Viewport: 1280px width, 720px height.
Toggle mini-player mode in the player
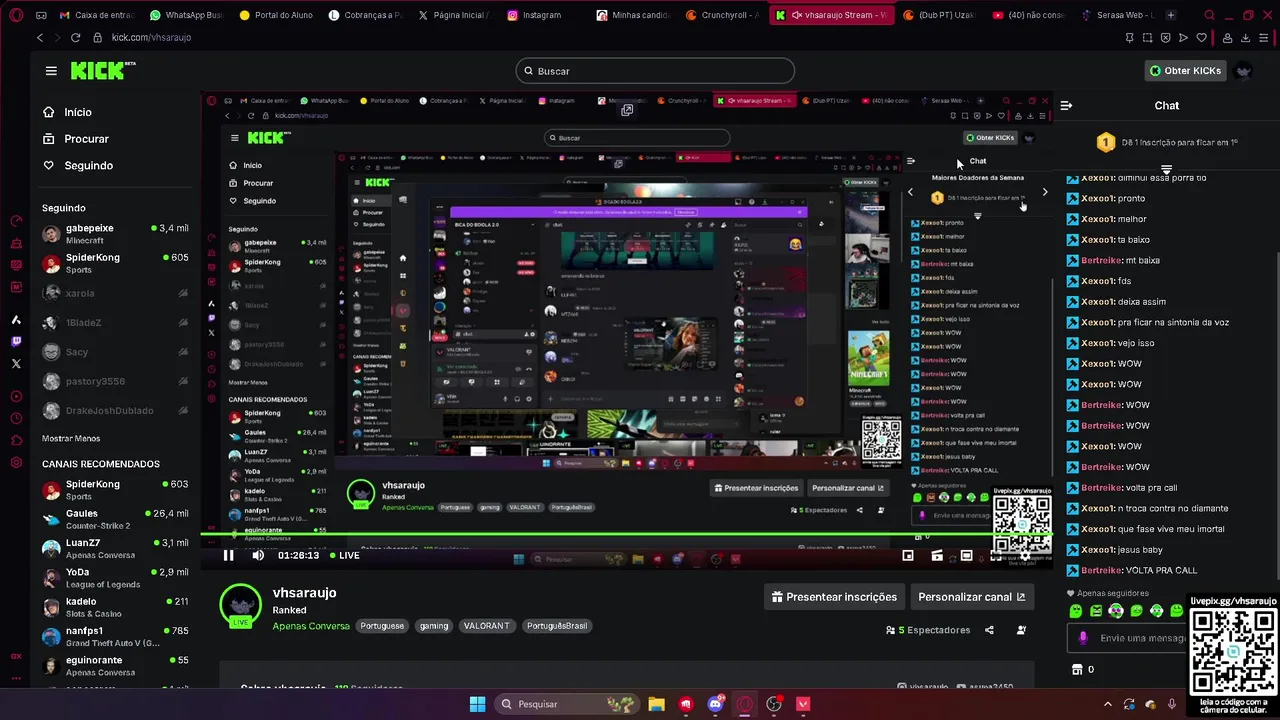(x=908, y=555)
